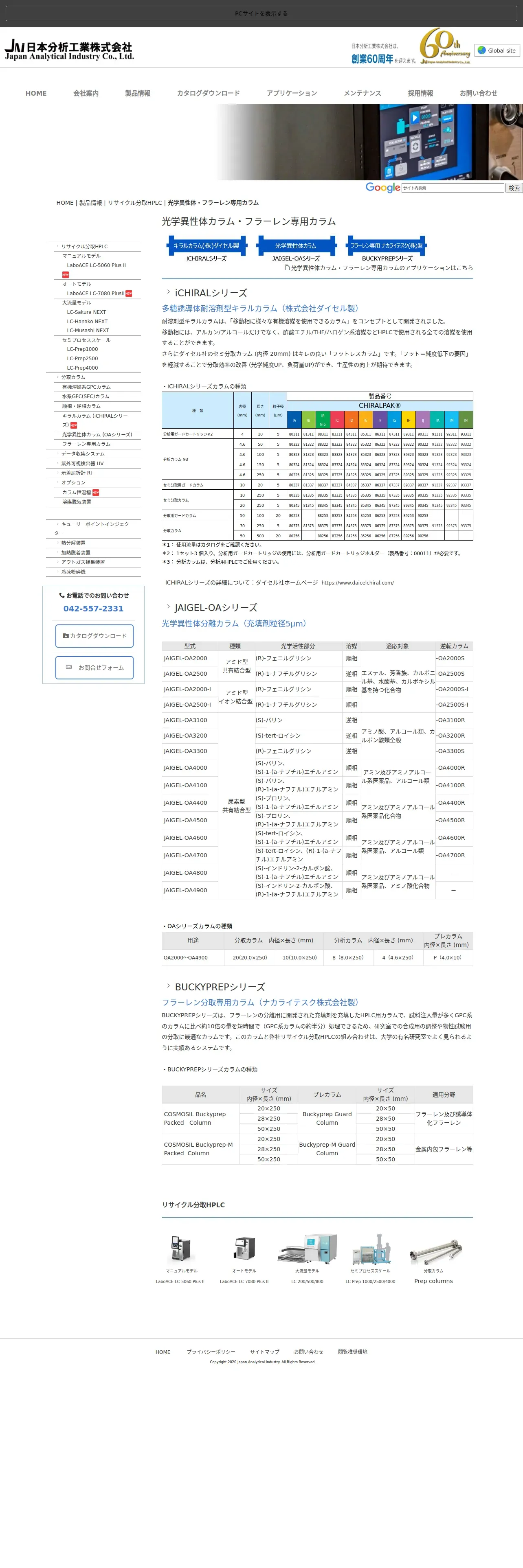Click the JAIGEL-OA2000 table cell

[x=190, y=658]
